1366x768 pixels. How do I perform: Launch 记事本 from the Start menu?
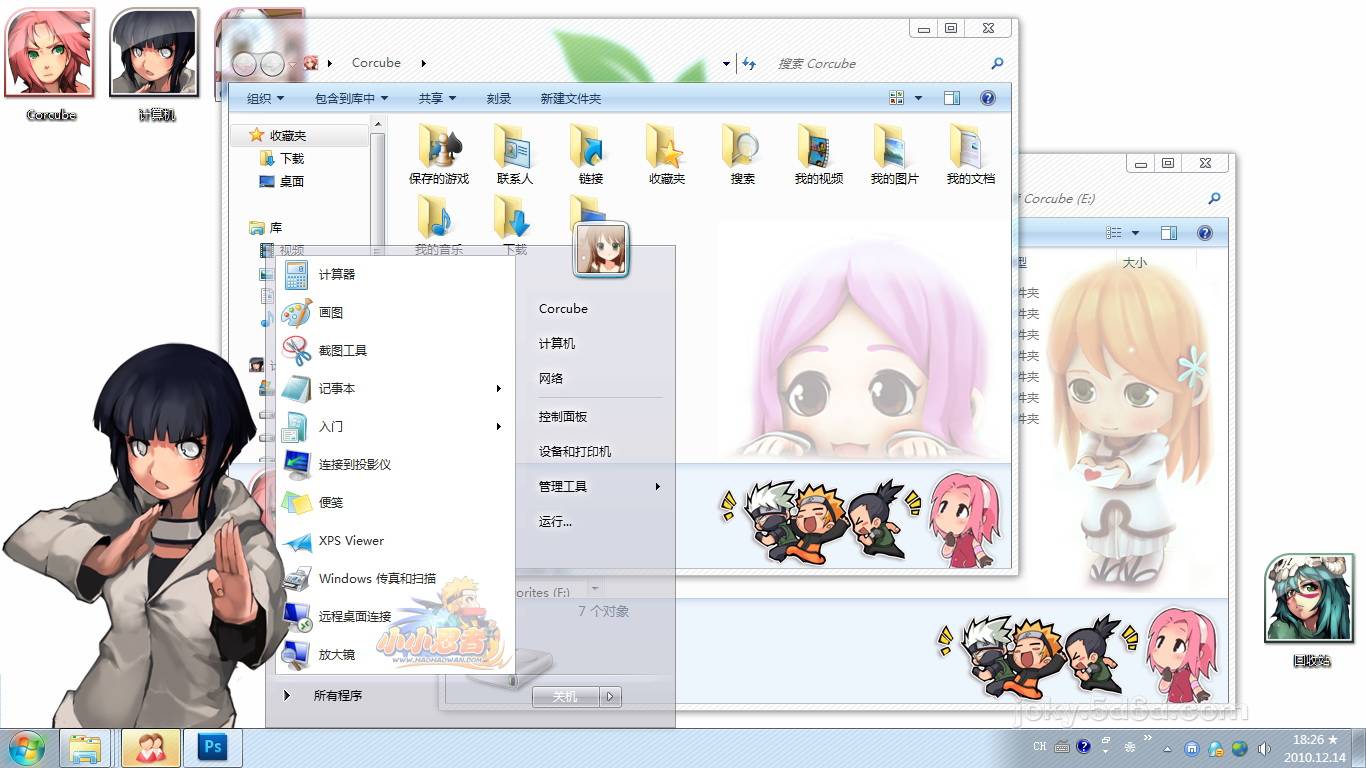[x=394, y=388]
